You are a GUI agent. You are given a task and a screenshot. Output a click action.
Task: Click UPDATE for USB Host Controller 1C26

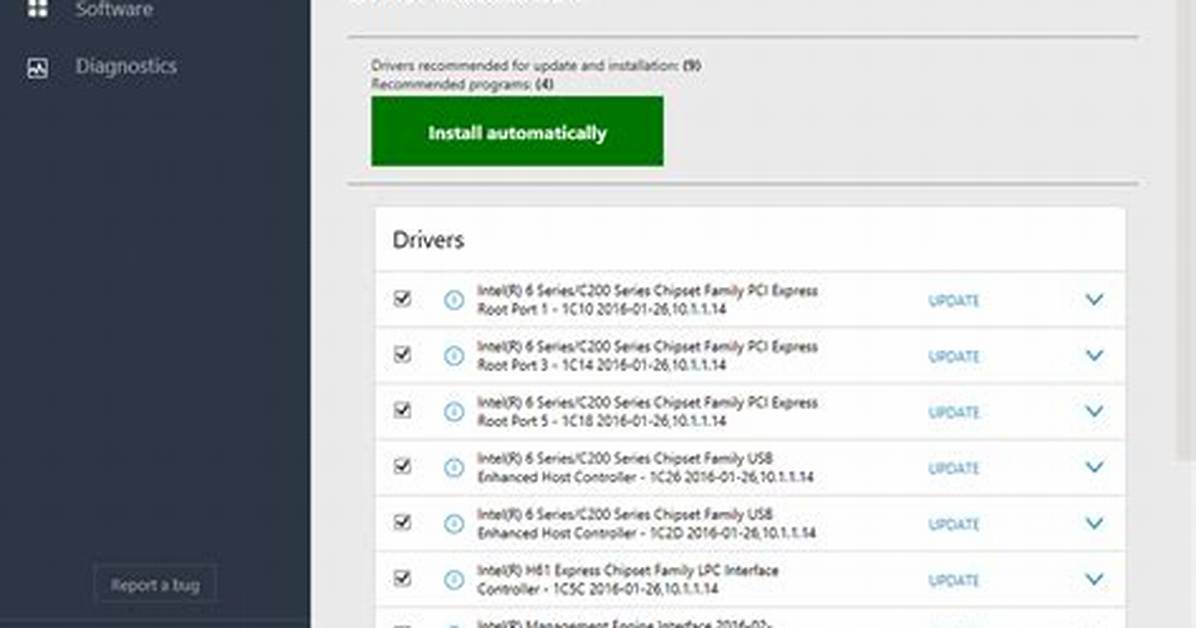click(x=953, y=469)
